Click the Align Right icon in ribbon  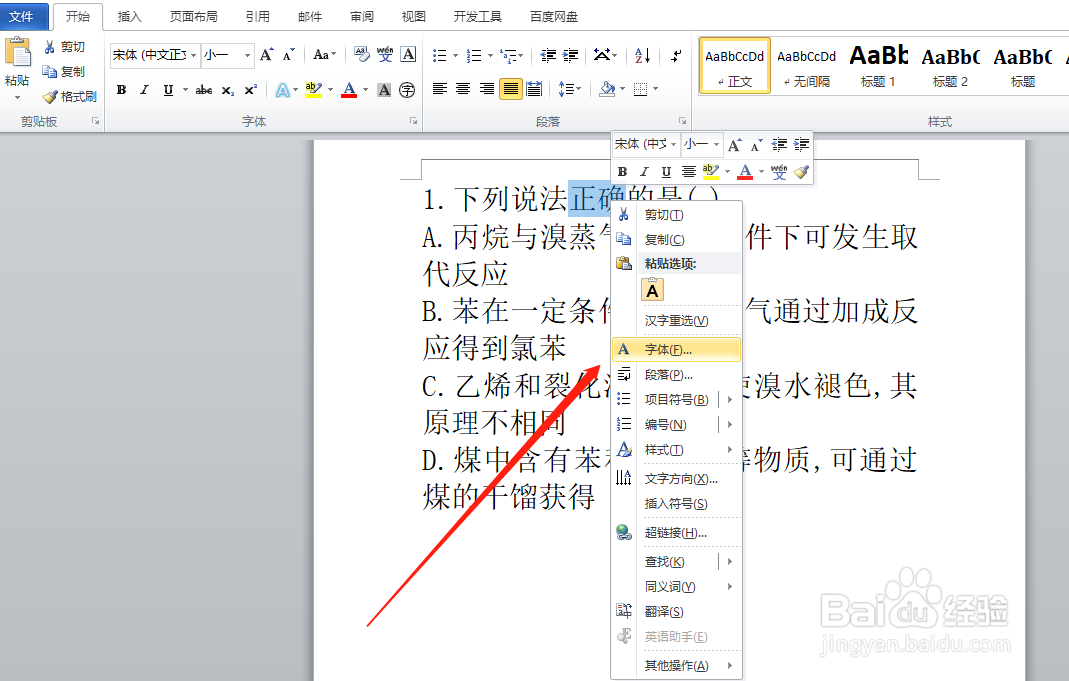pyautogui.click(x=487, y=89)
